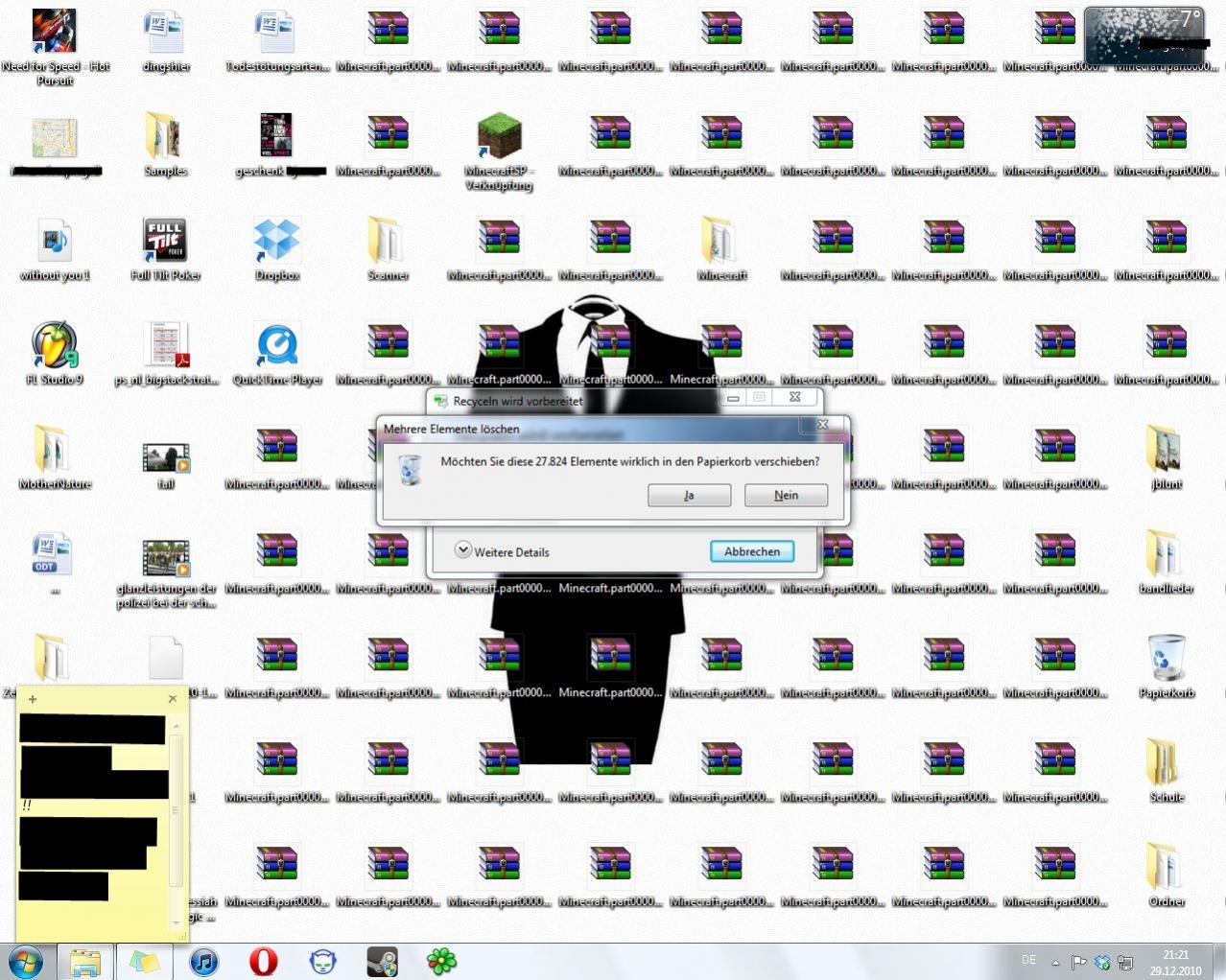The image size is (1226, 980).
Task: Open the ICQ flower taskbar icon
Action: click(x=441, y=961)
